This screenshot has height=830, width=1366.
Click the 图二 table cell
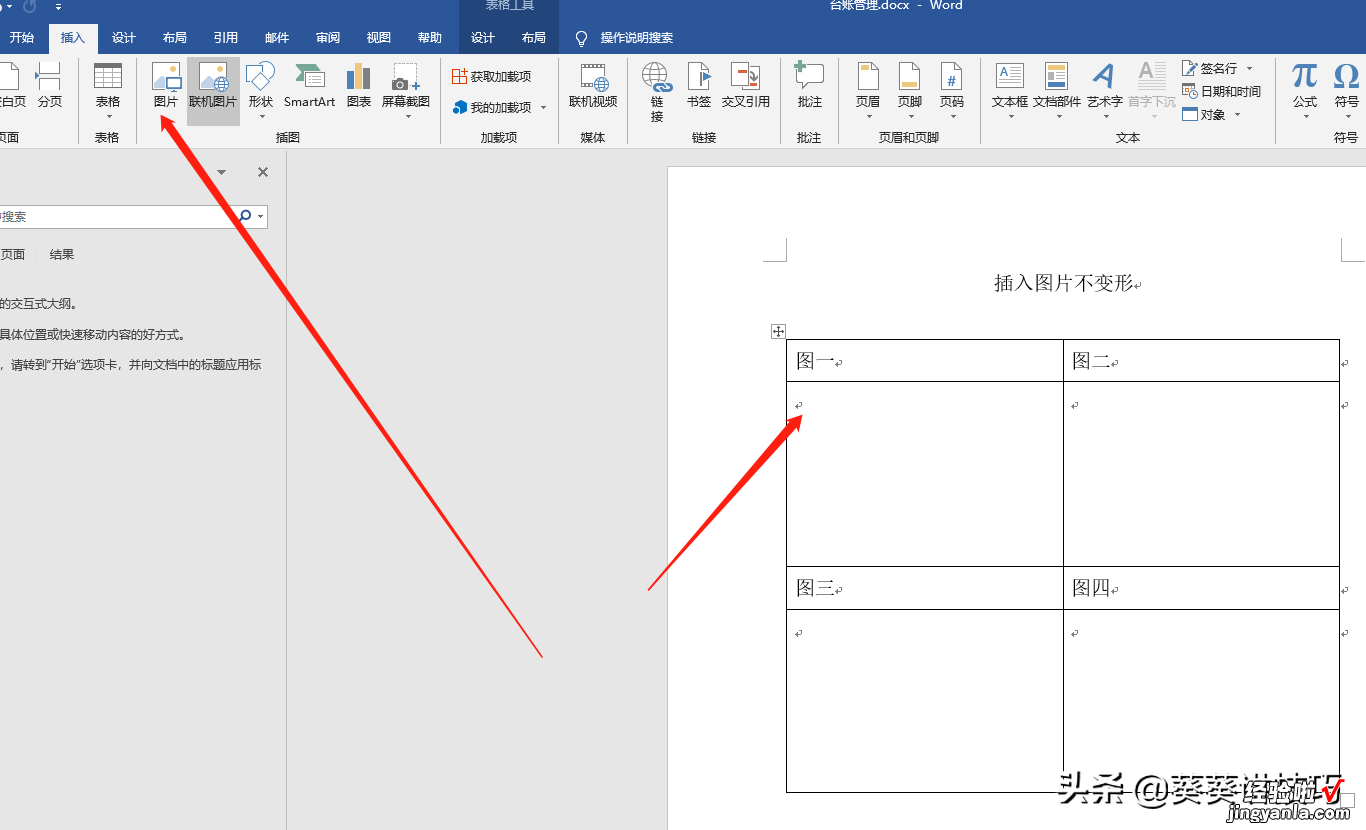(x=1201, y=361)
